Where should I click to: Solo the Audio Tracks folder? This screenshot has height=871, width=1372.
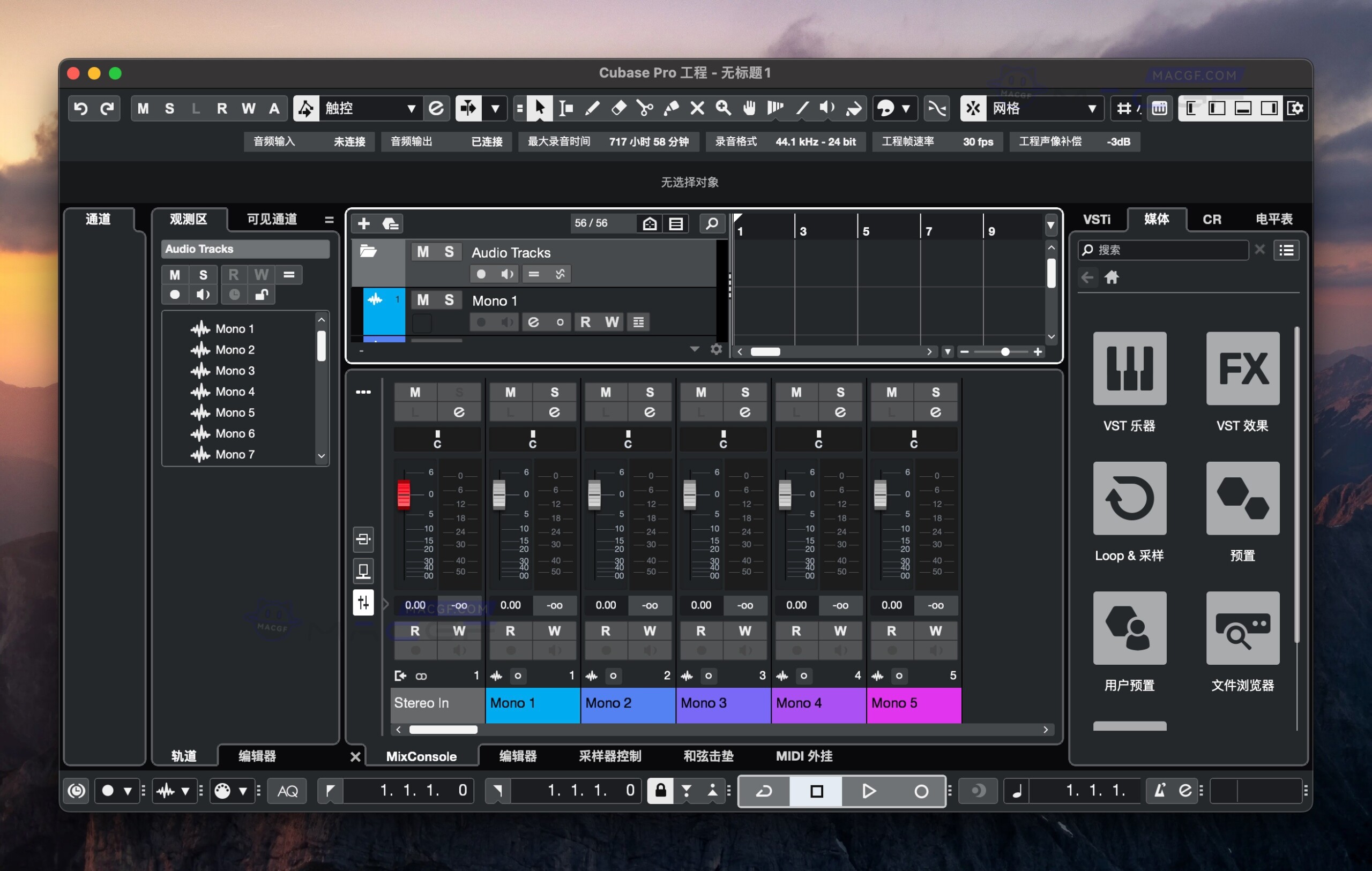450,252
